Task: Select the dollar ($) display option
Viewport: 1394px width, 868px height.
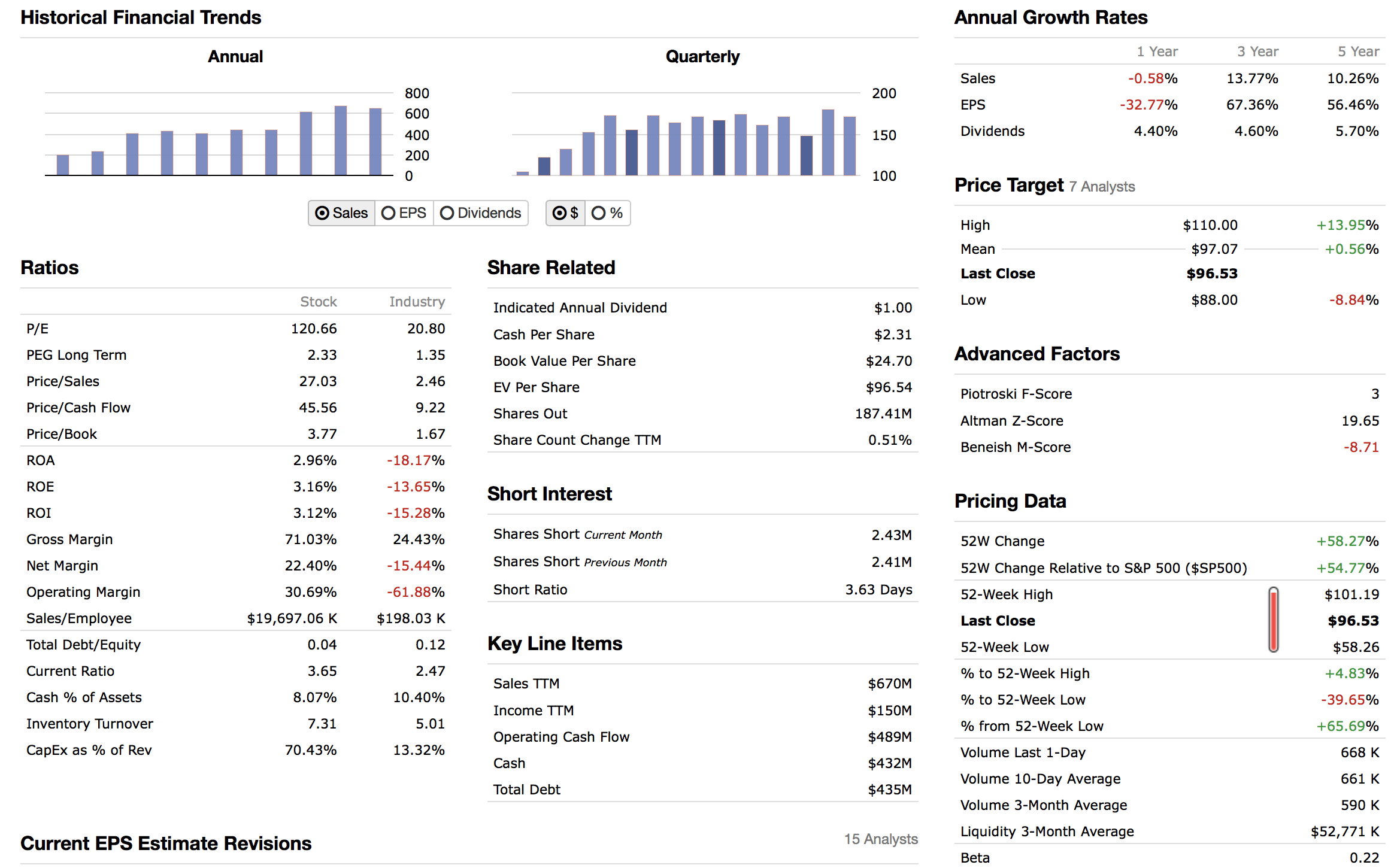Action: (565, 213)
